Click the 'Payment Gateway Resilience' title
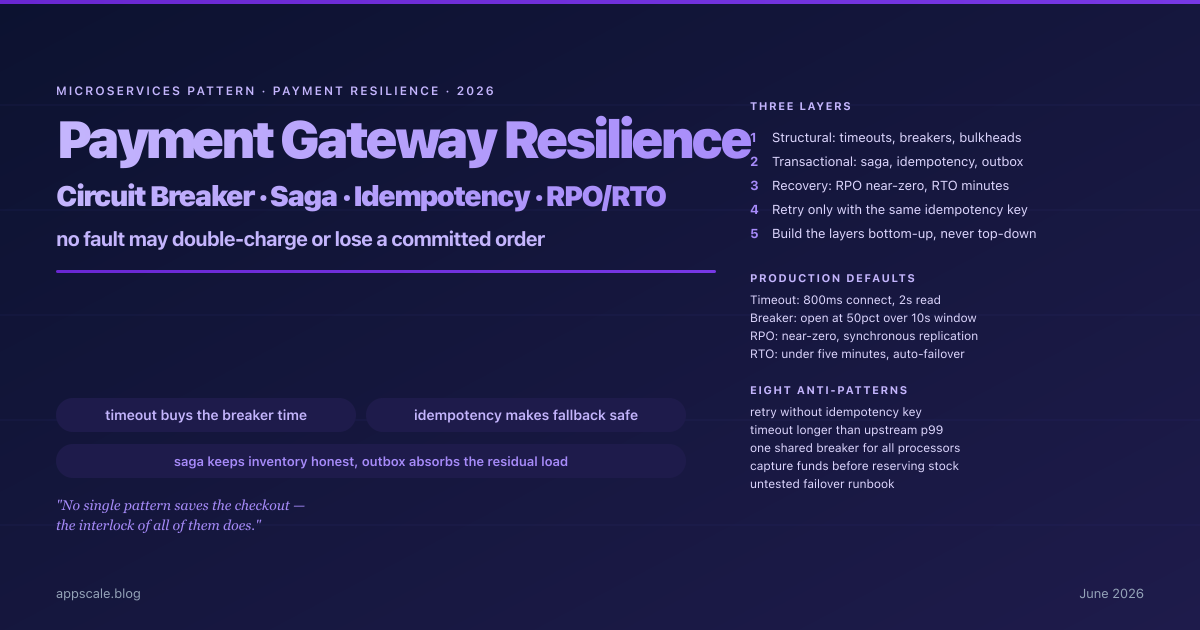 [x=403, y=140]
